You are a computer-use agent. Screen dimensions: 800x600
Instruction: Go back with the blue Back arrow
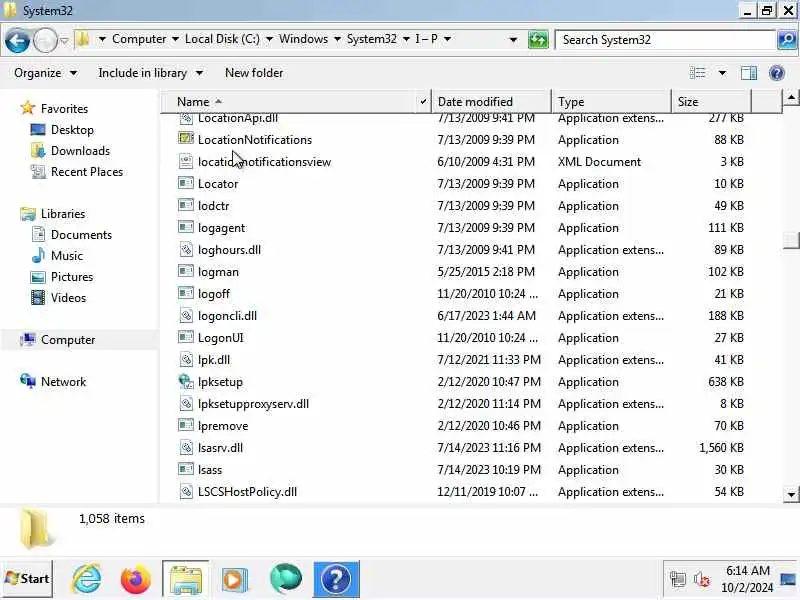(17, 40)
